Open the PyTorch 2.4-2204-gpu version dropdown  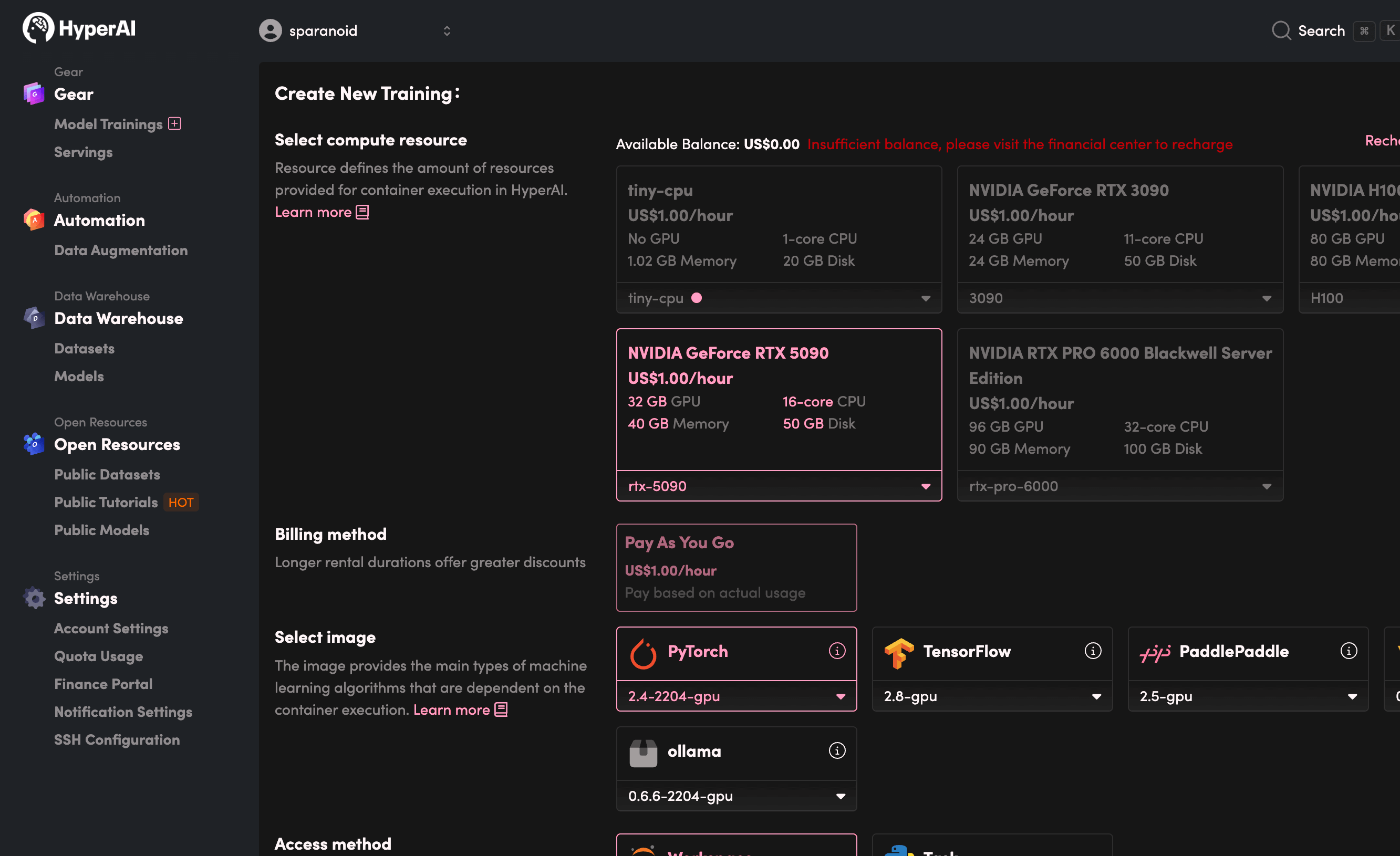coord(840,696)
